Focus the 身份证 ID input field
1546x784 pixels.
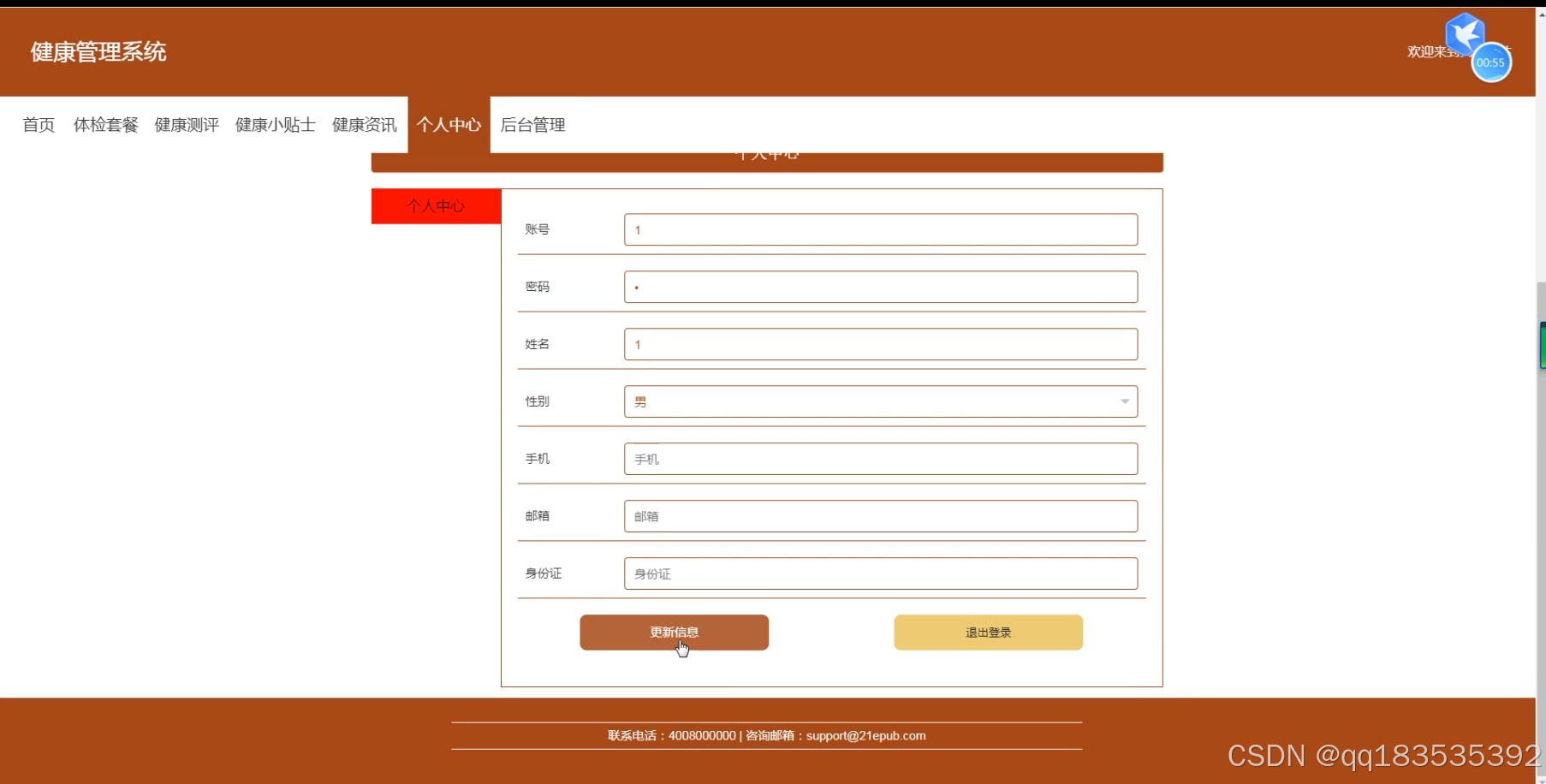tap(881, 573)
